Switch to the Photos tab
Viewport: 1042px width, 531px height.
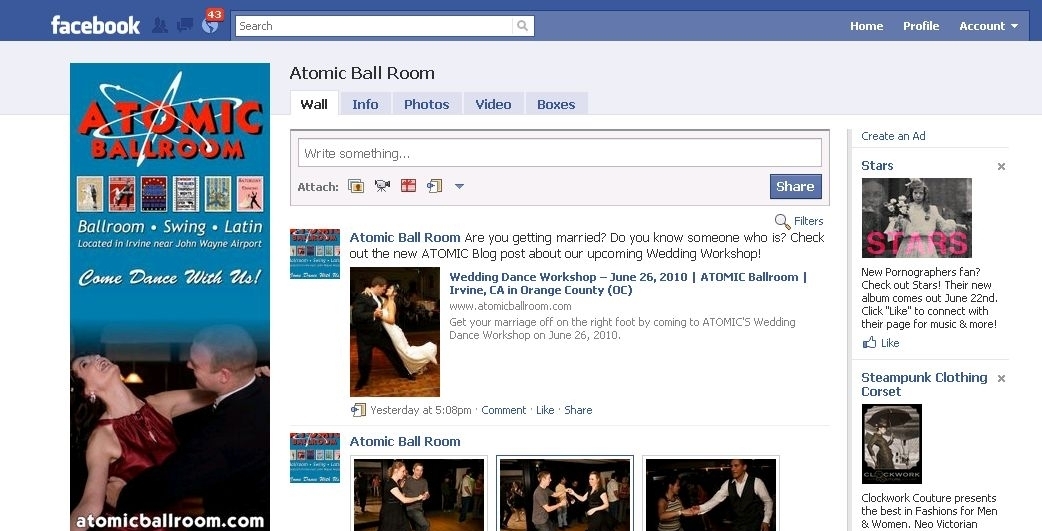coord(426,104)
